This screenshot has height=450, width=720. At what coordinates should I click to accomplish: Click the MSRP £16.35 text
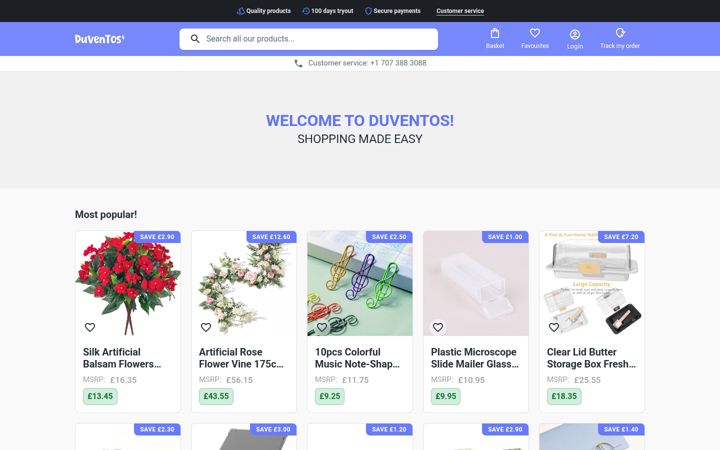click(110, 380)
